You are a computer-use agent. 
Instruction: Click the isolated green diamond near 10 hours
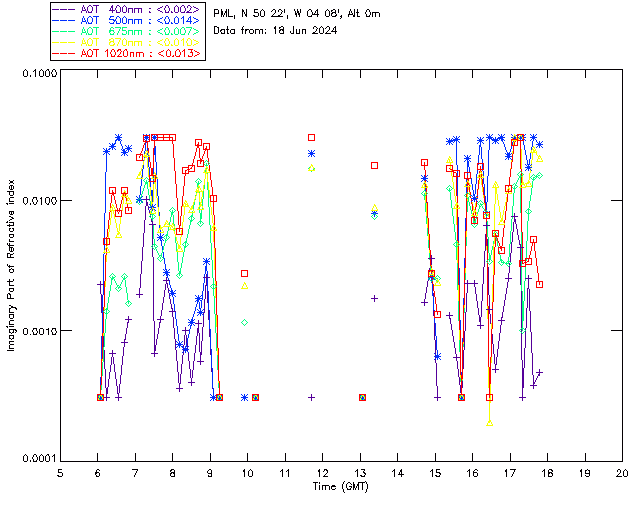[x=244, y=323]
